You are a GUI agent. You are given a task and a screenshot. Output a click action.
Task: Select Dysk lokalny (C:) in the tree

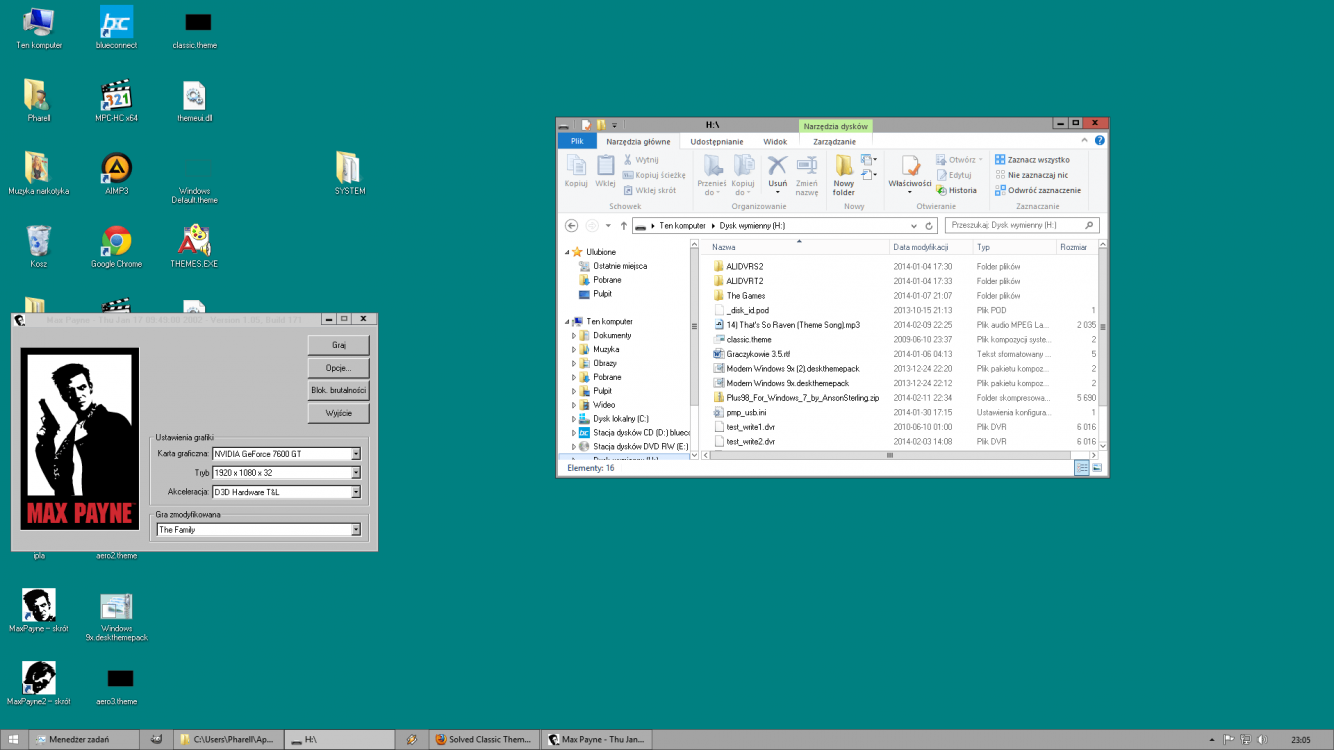click(x=620, y=419)
